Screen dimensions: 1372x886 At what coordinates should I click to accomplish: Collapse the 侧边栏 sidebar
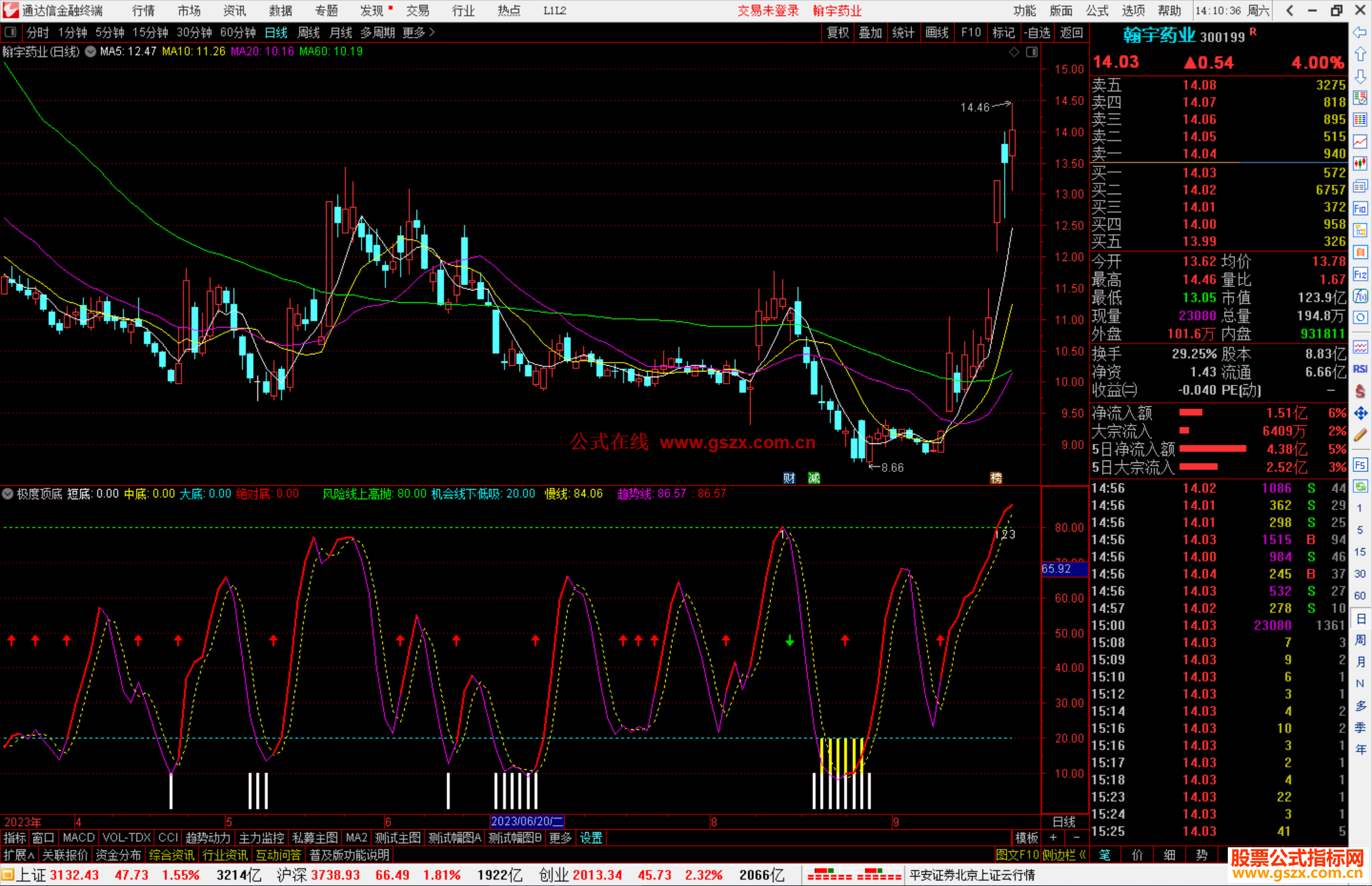(1065, 855)
